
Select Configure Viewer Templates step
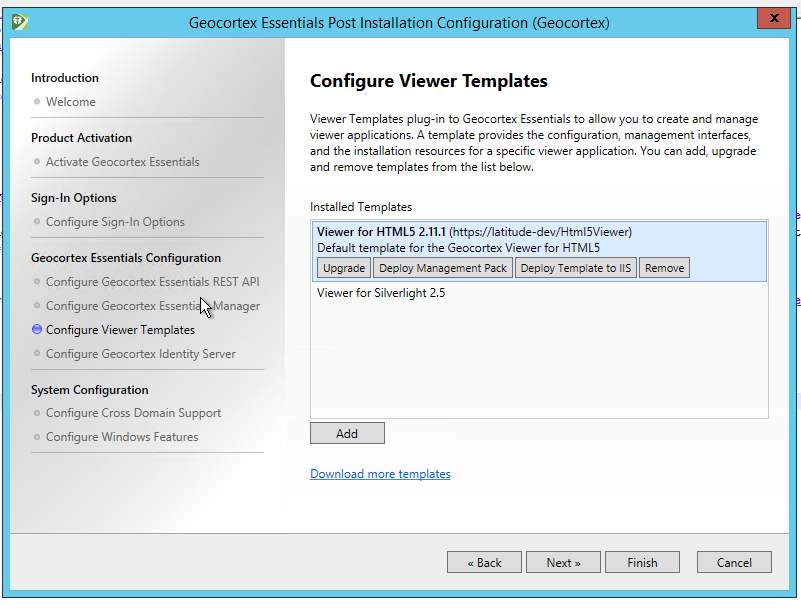click(x=121, y=330)
